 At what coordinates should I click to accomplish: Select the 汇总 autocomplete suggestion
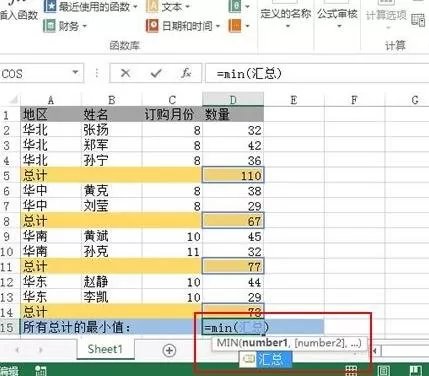point(266,359)
